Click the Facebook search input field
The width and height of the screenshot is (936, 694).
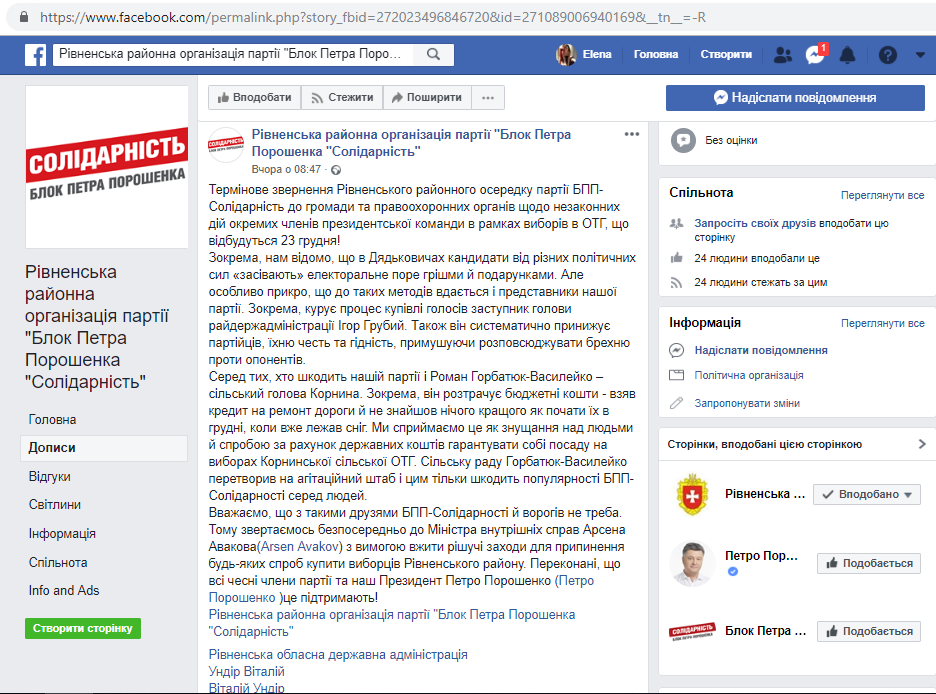(233, 54)
